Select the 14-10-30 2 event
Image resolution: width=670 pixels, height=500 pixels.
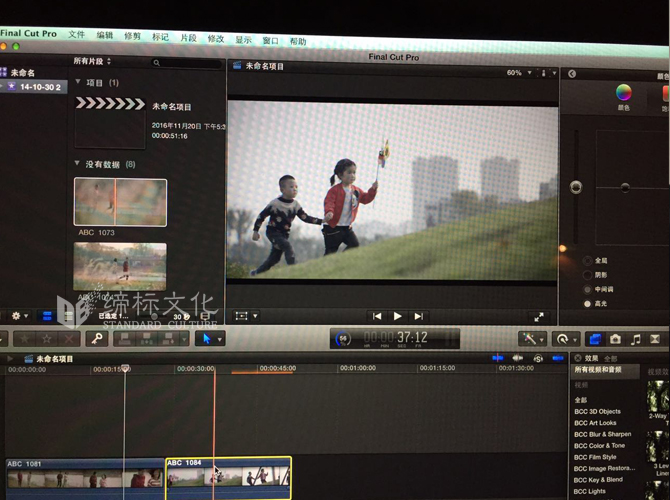click(34, 87)
